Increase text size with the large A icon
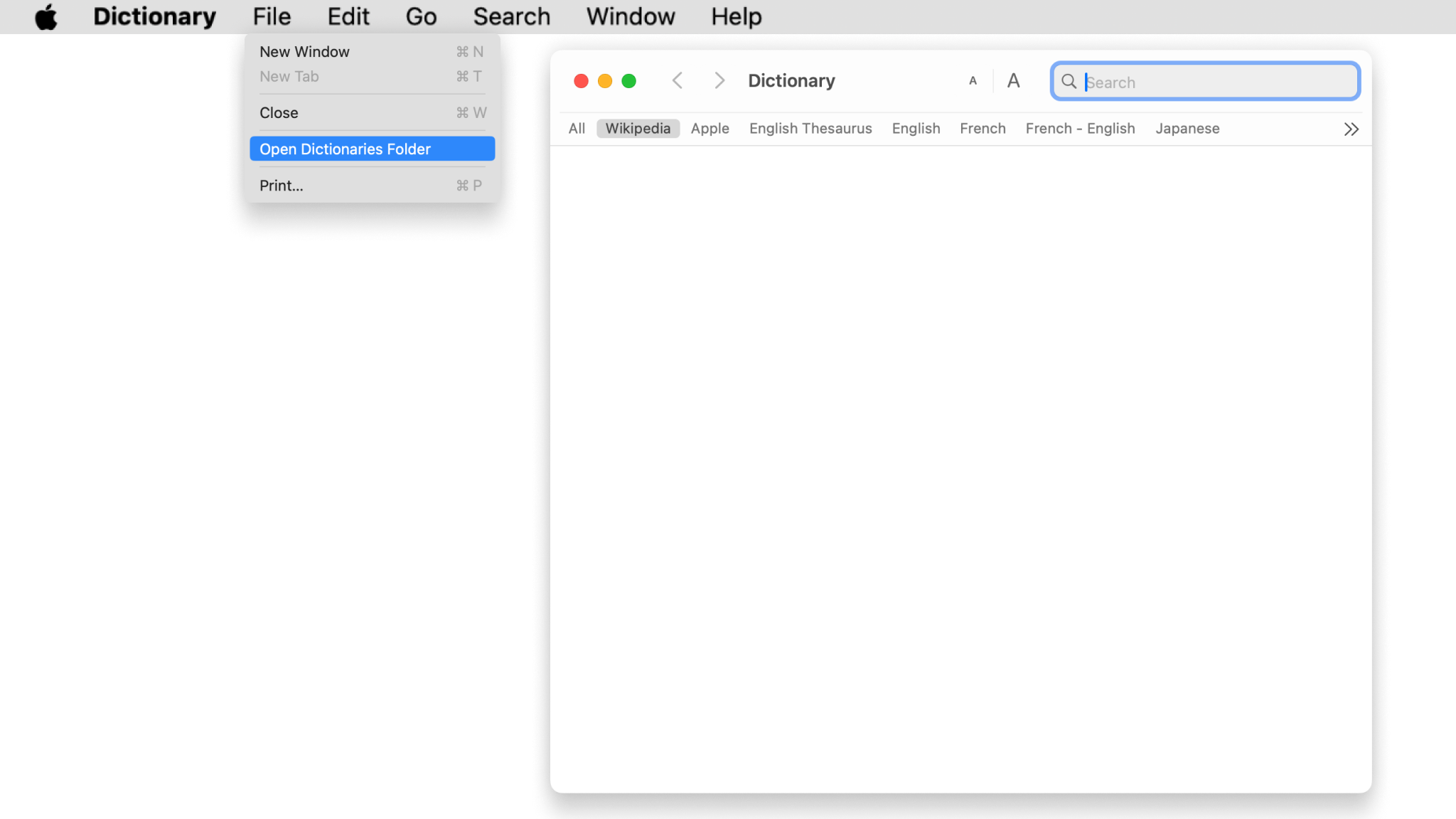 (1014, 81)
